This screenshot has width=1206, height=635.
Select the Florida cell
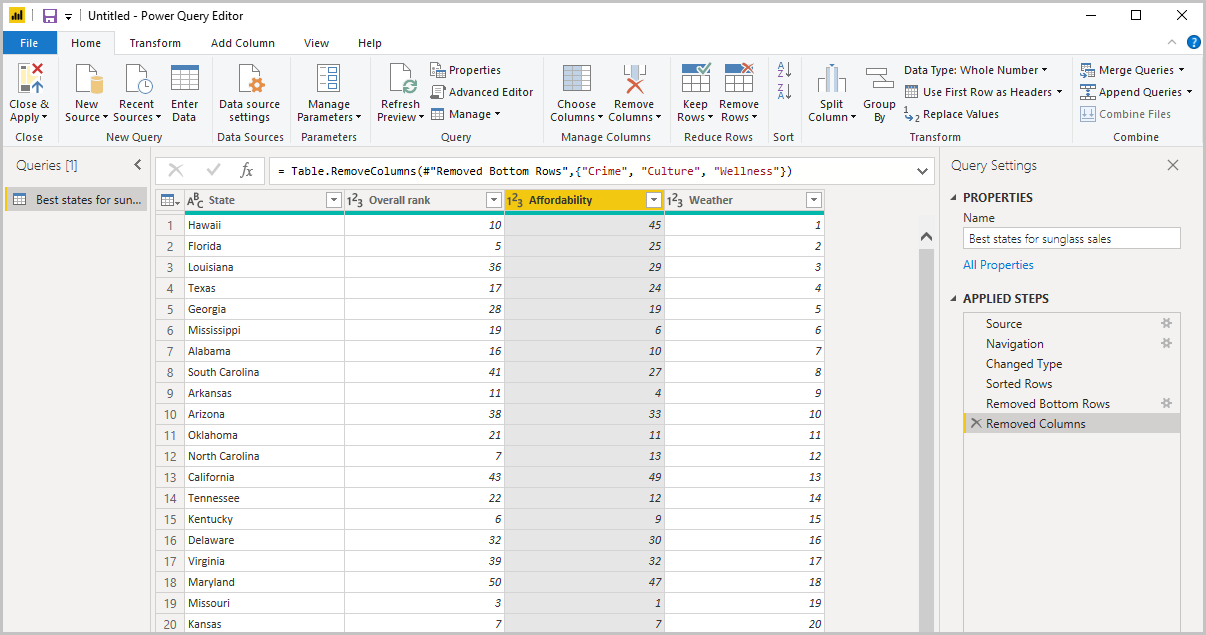[x=264, y=246]
